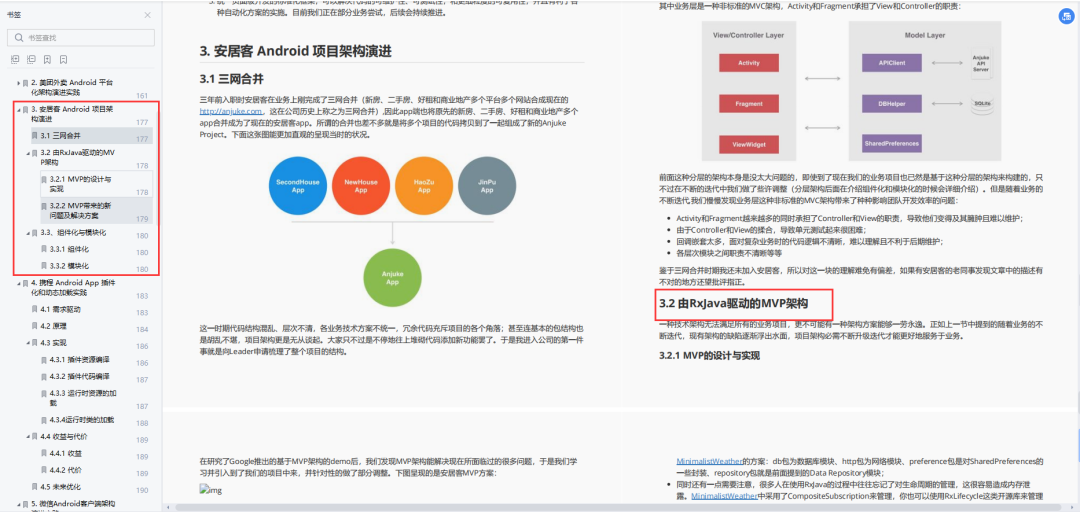Collapse the 4.4 收益与代价 arrow

28,436
